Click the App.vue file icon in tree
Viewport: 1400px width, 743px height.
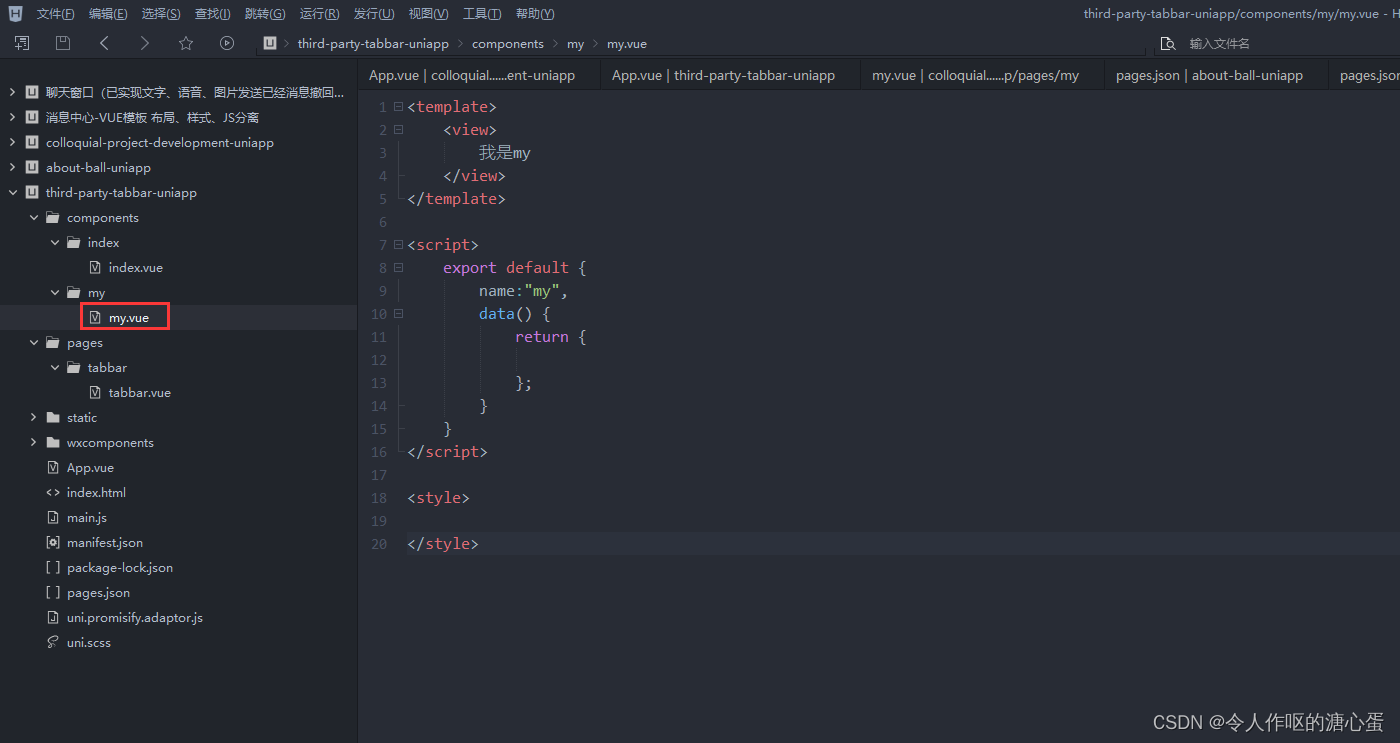(53, 468)
